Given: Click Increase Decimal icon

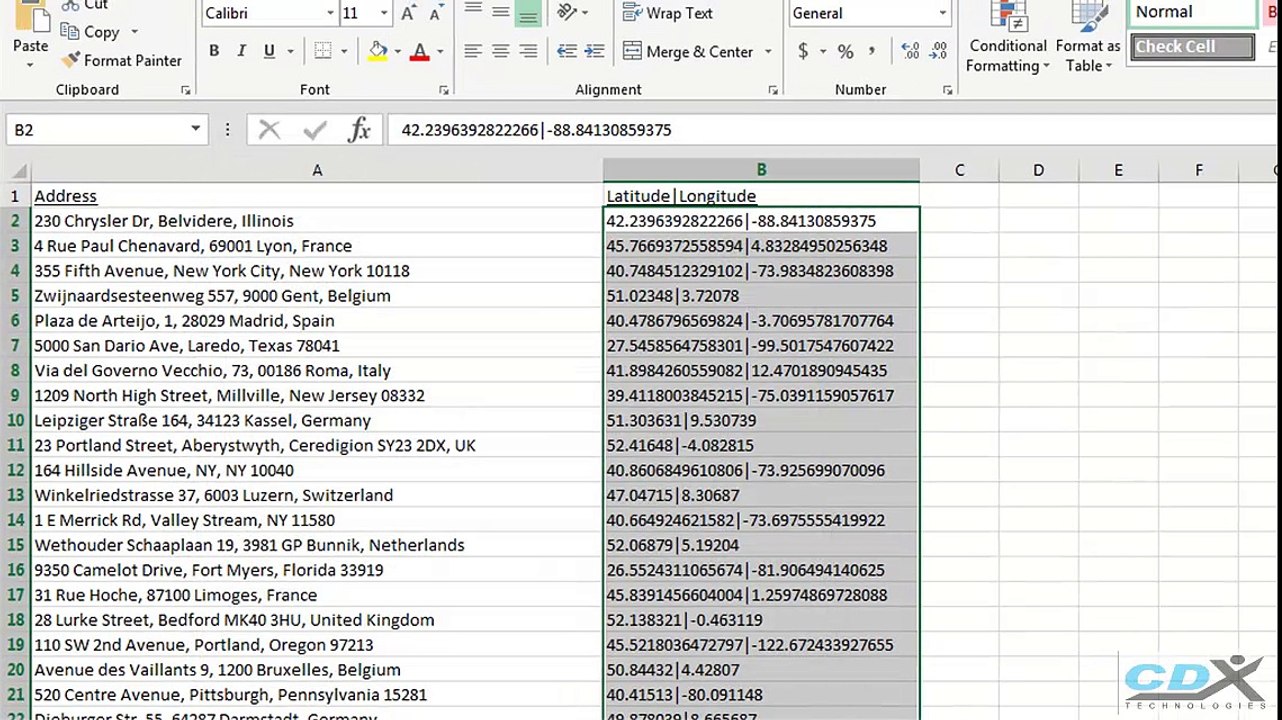Looking at the screenshot, I should [910, 51].
